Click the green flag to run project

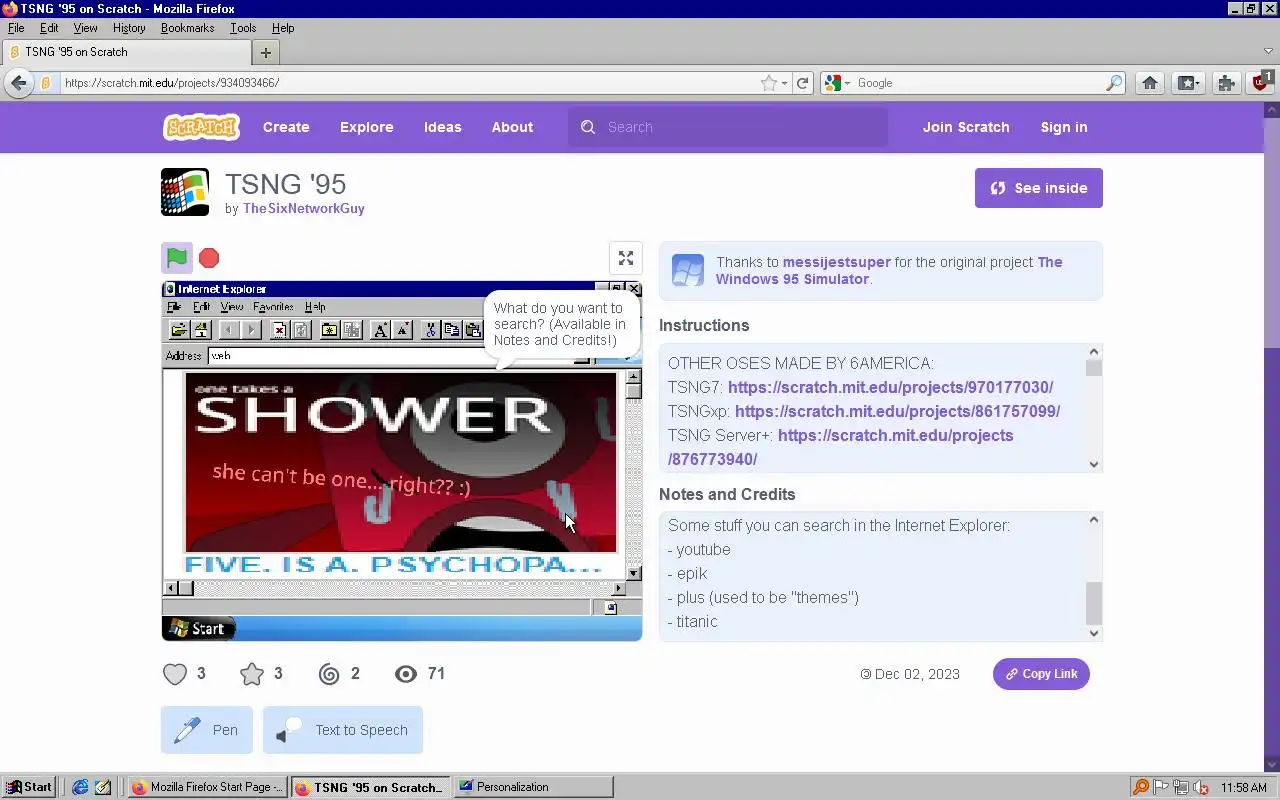click(x=177, y=258)
